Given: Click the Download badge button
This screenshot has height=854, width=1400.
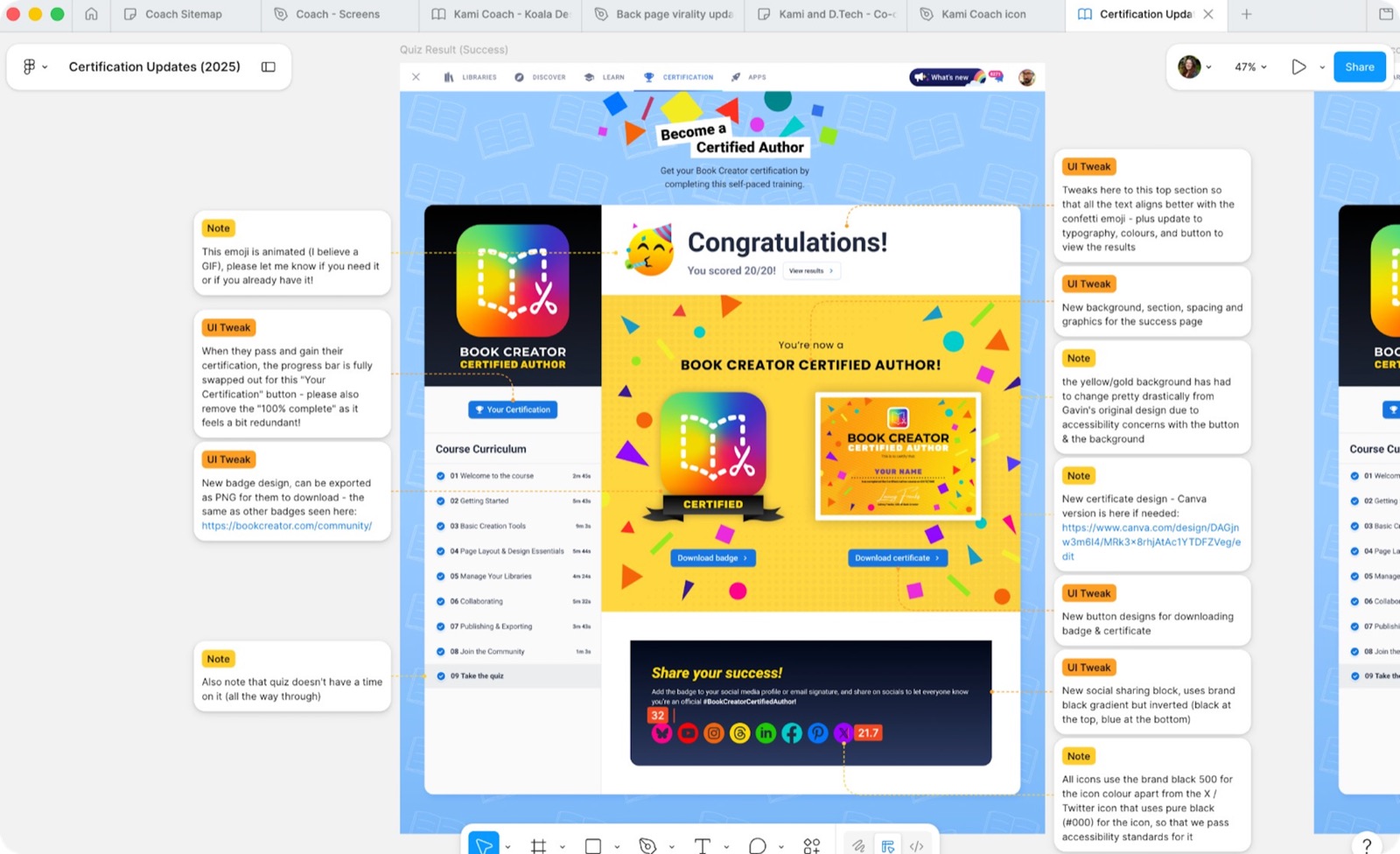Looking at the screenshot, I should [x=713, y=558].
